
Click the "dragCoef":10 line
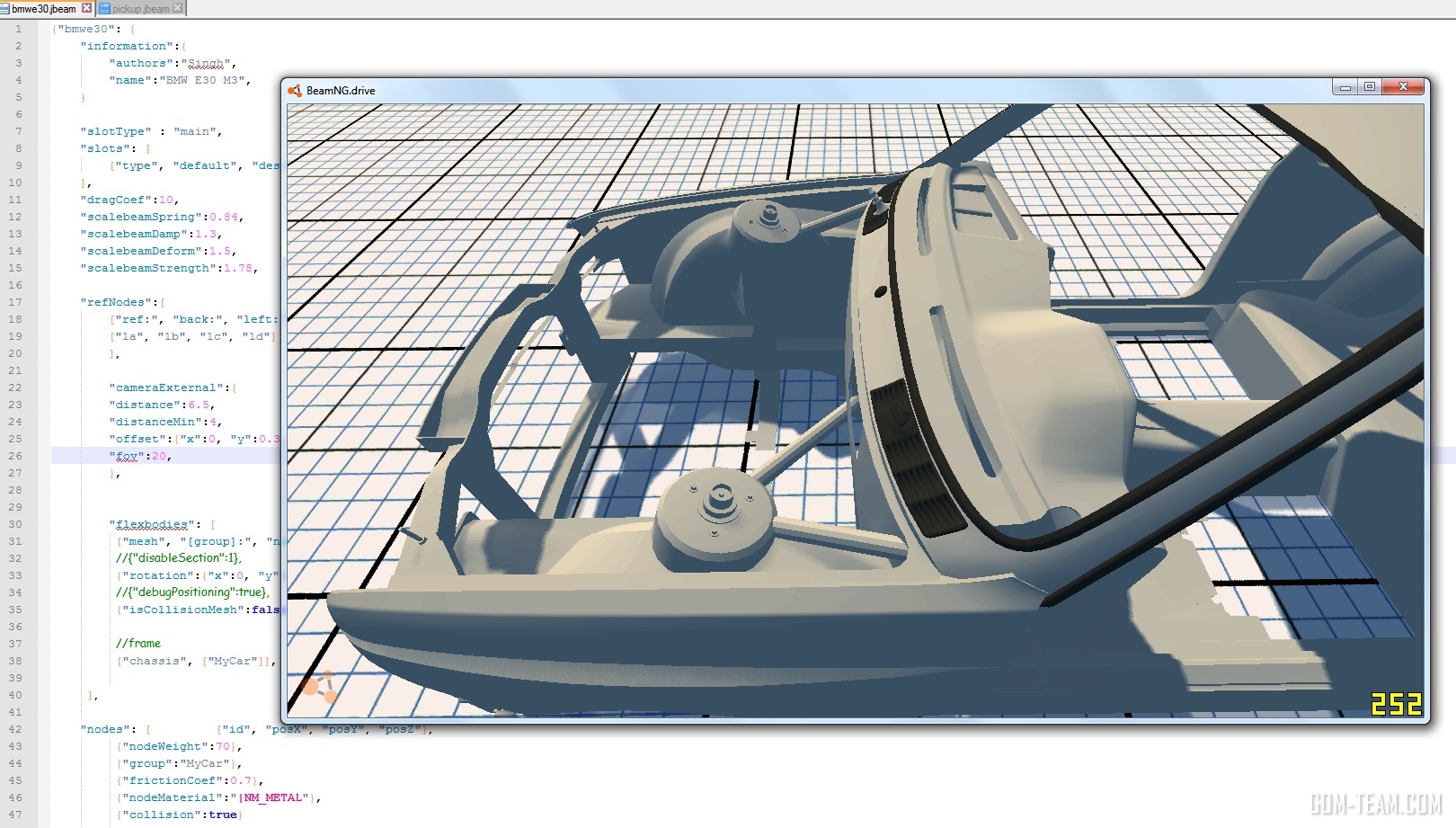coord(129,200)
